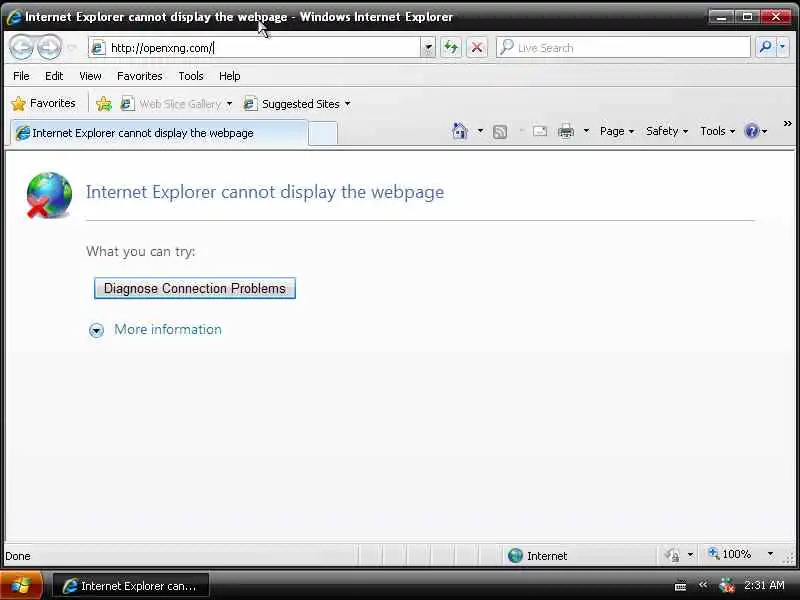Viewport: 800px width, 600px height.
Task: Open the search provider dropdown arrow
Action: point(782,47)
